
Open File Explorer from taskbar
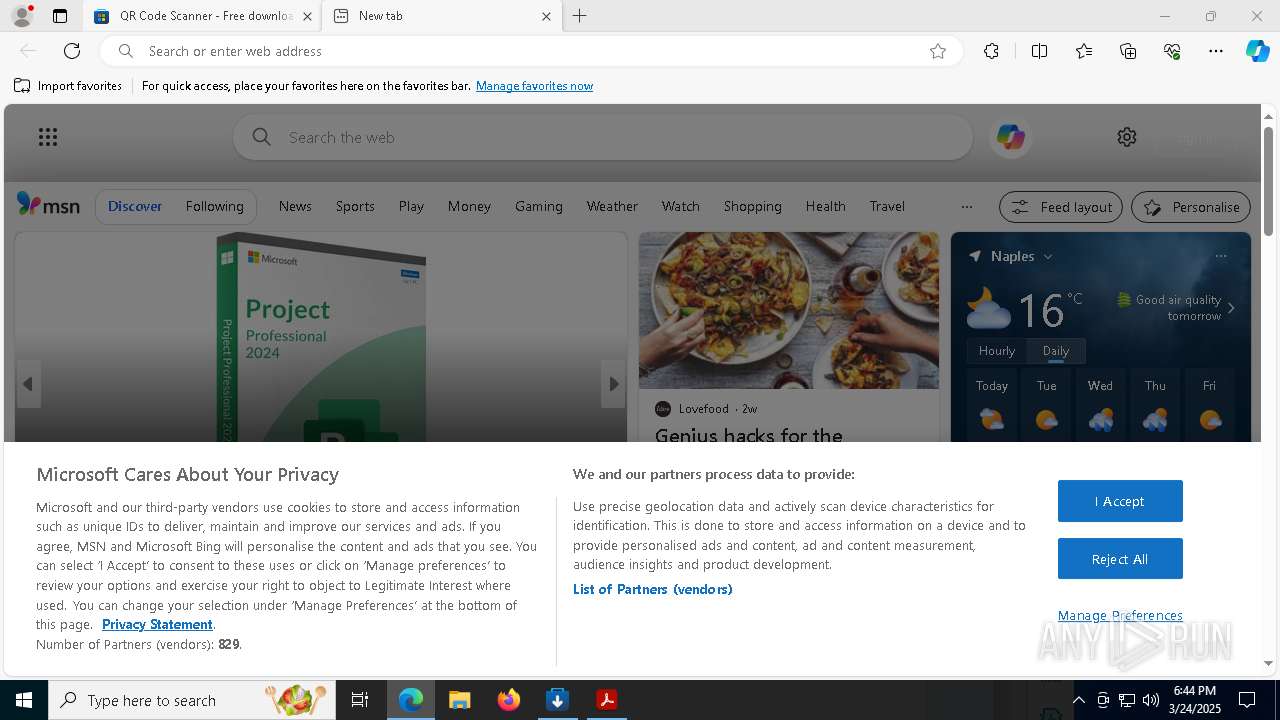coord(459,700)
